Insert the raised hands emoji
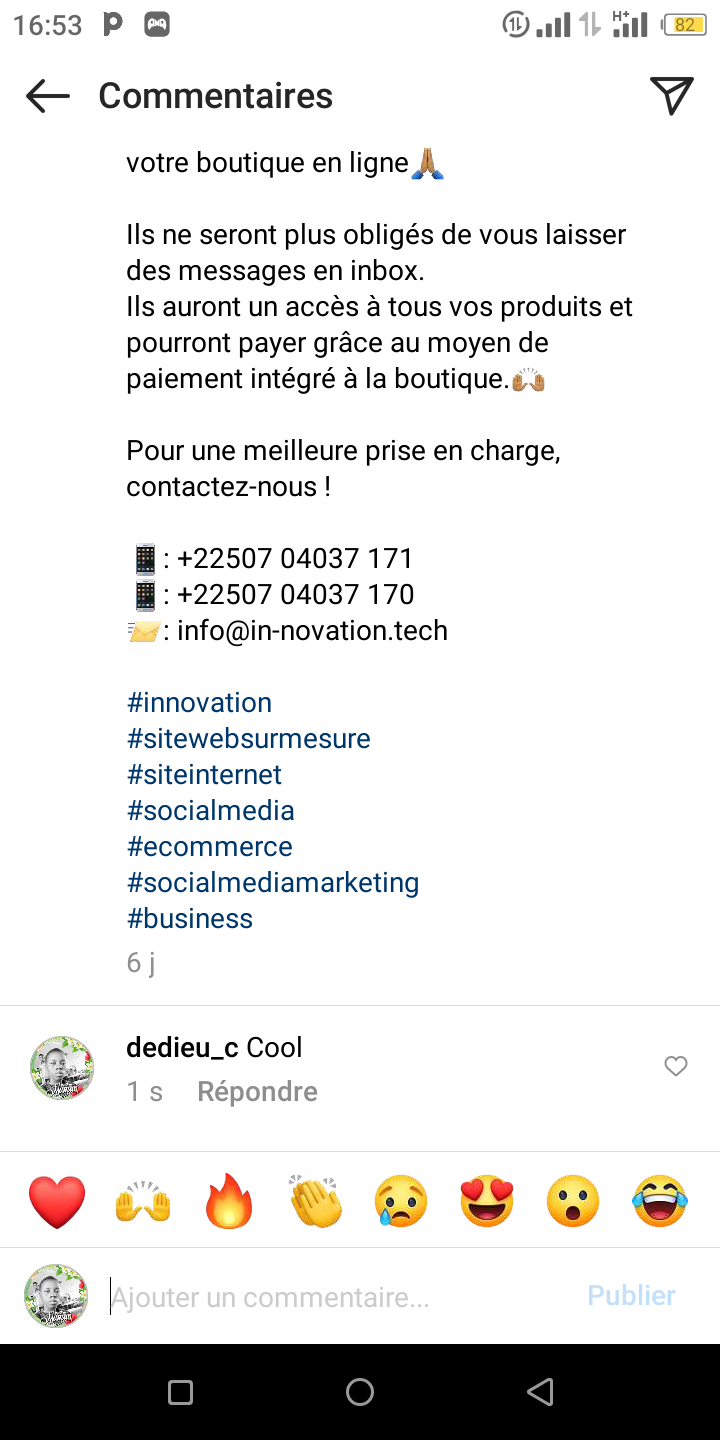Viewport: 720px width, 1440px height. [143, 1201]
